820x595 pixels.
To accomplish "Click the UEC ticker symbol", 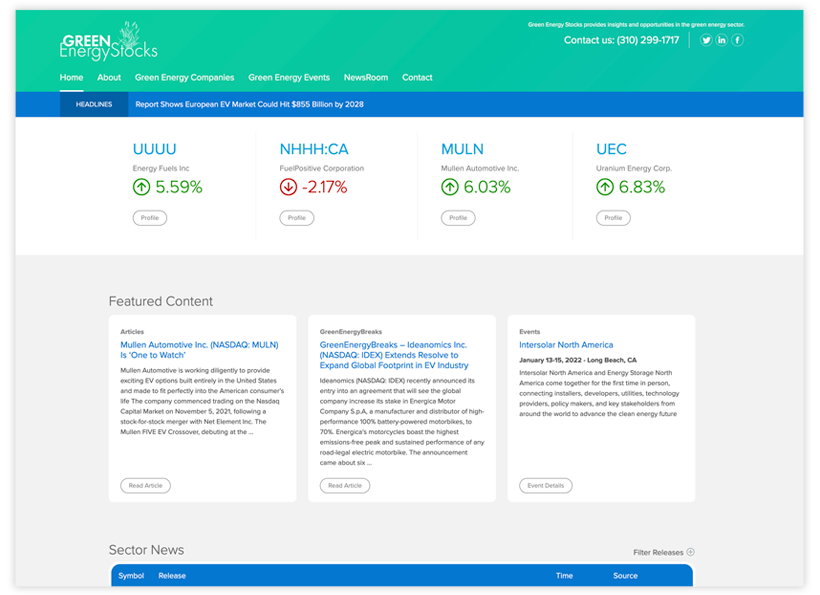I will (x=611, y=149).
